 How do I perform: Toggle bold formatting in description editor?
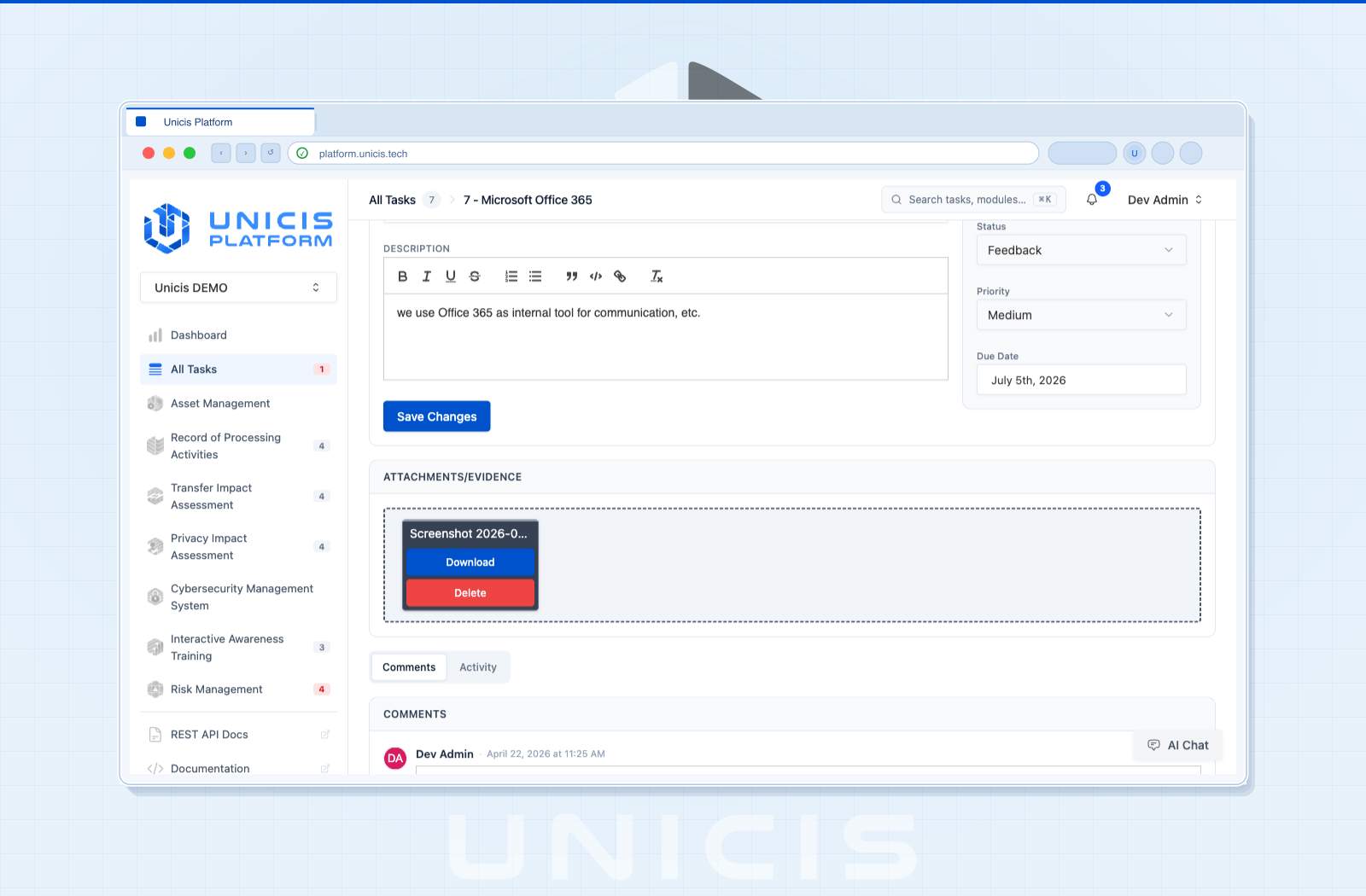[x=403, y=276]
